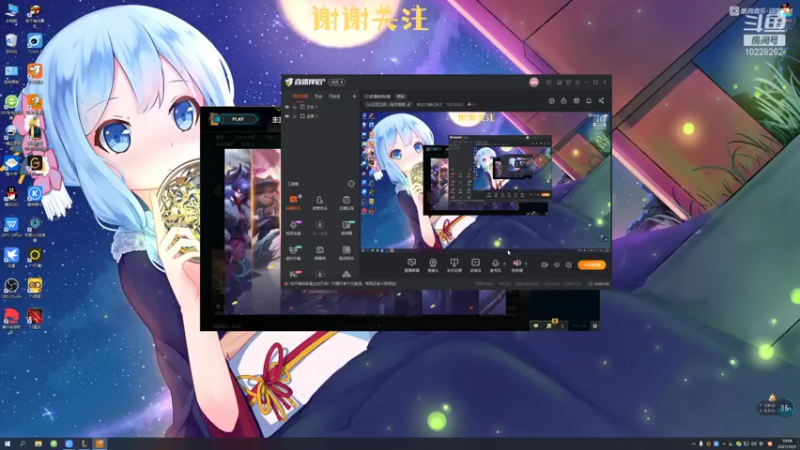Open File Explorer from the taskbar

point(38,444)
